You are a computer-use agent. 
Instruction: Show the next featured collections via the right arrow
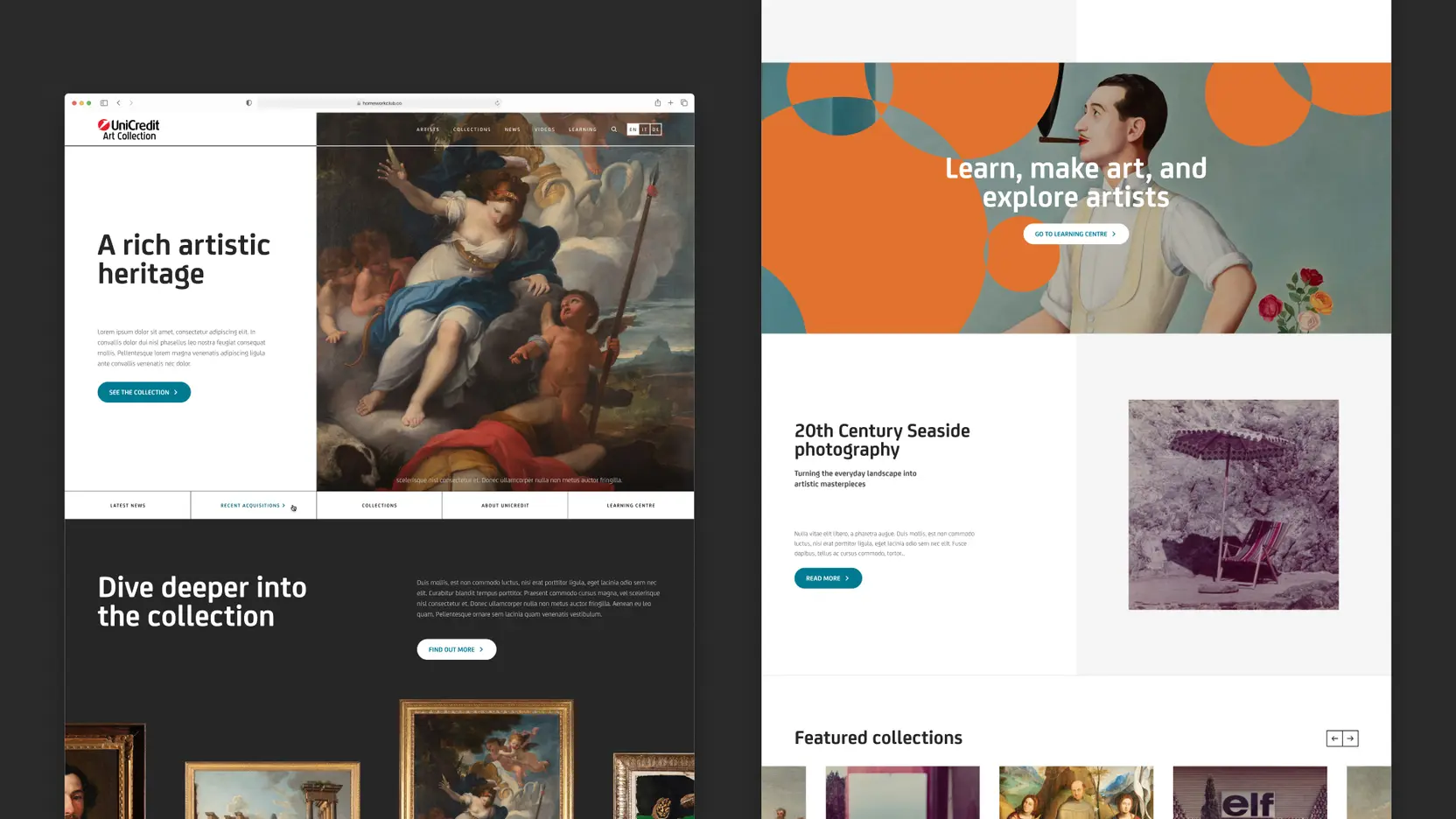point(1350,738)
